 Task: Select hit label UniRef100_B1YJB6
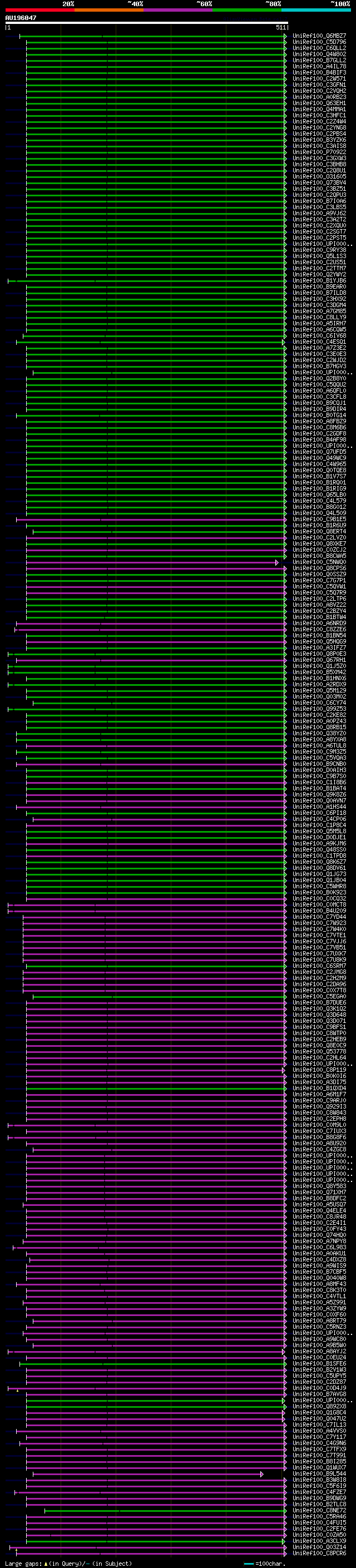tap(319, 280)
